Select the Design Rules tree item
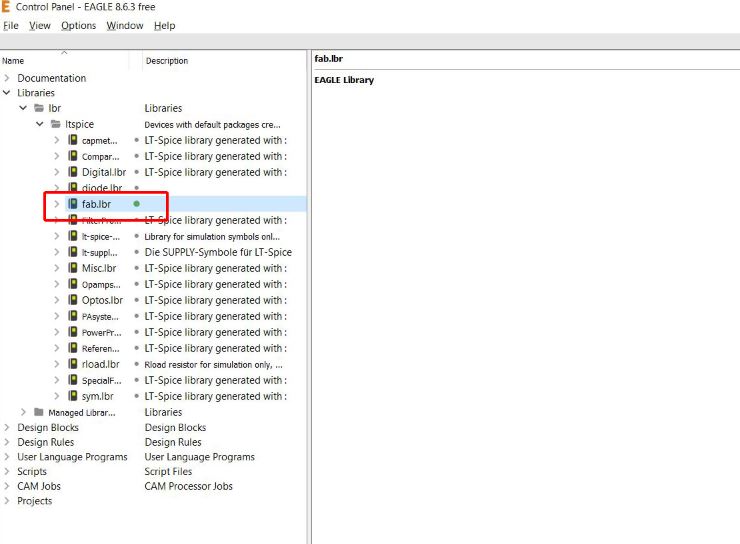The height and width of the screenshot is (544, 740). (x=46, y=442)
